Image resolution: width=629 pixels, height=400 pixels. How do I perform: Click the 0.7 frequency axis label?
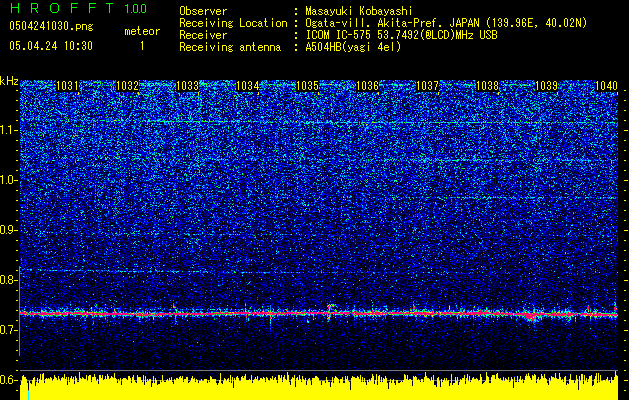(9, 329)
